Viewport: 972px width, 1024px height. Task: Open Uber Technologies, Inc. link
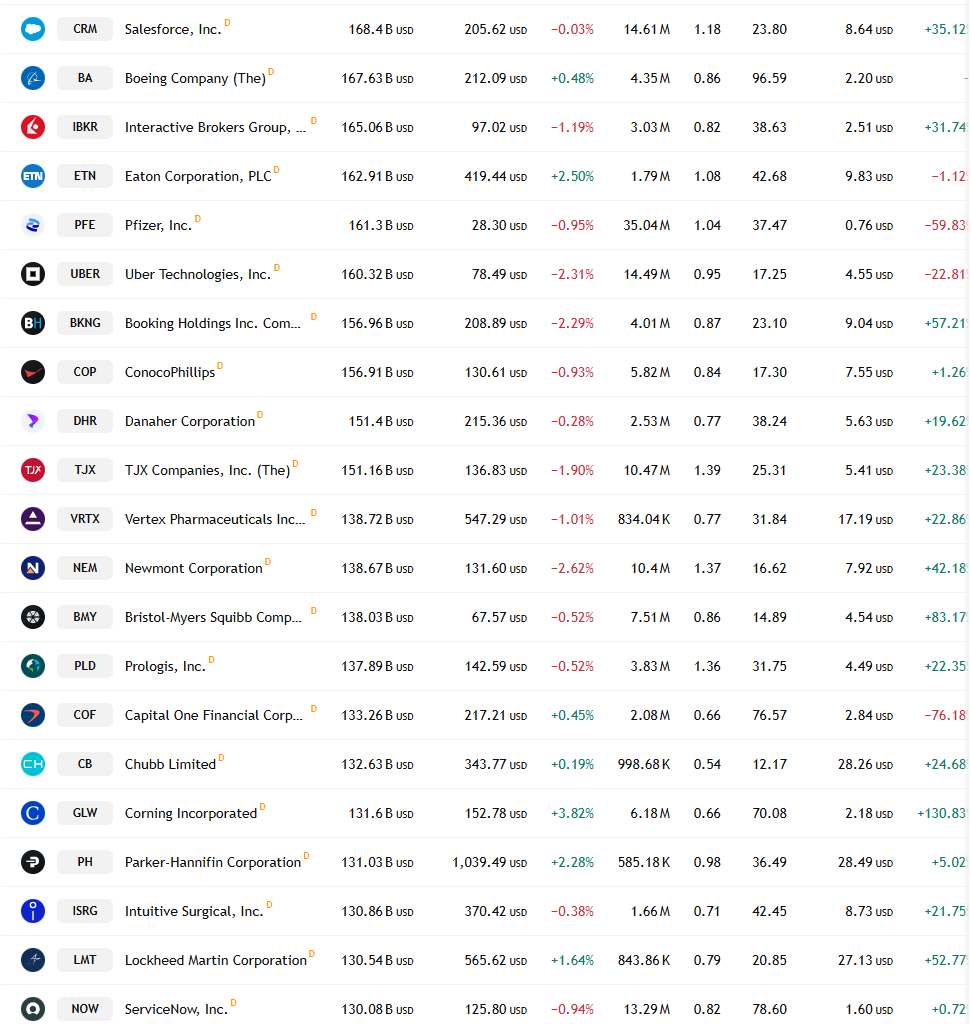tap(198, 274)
